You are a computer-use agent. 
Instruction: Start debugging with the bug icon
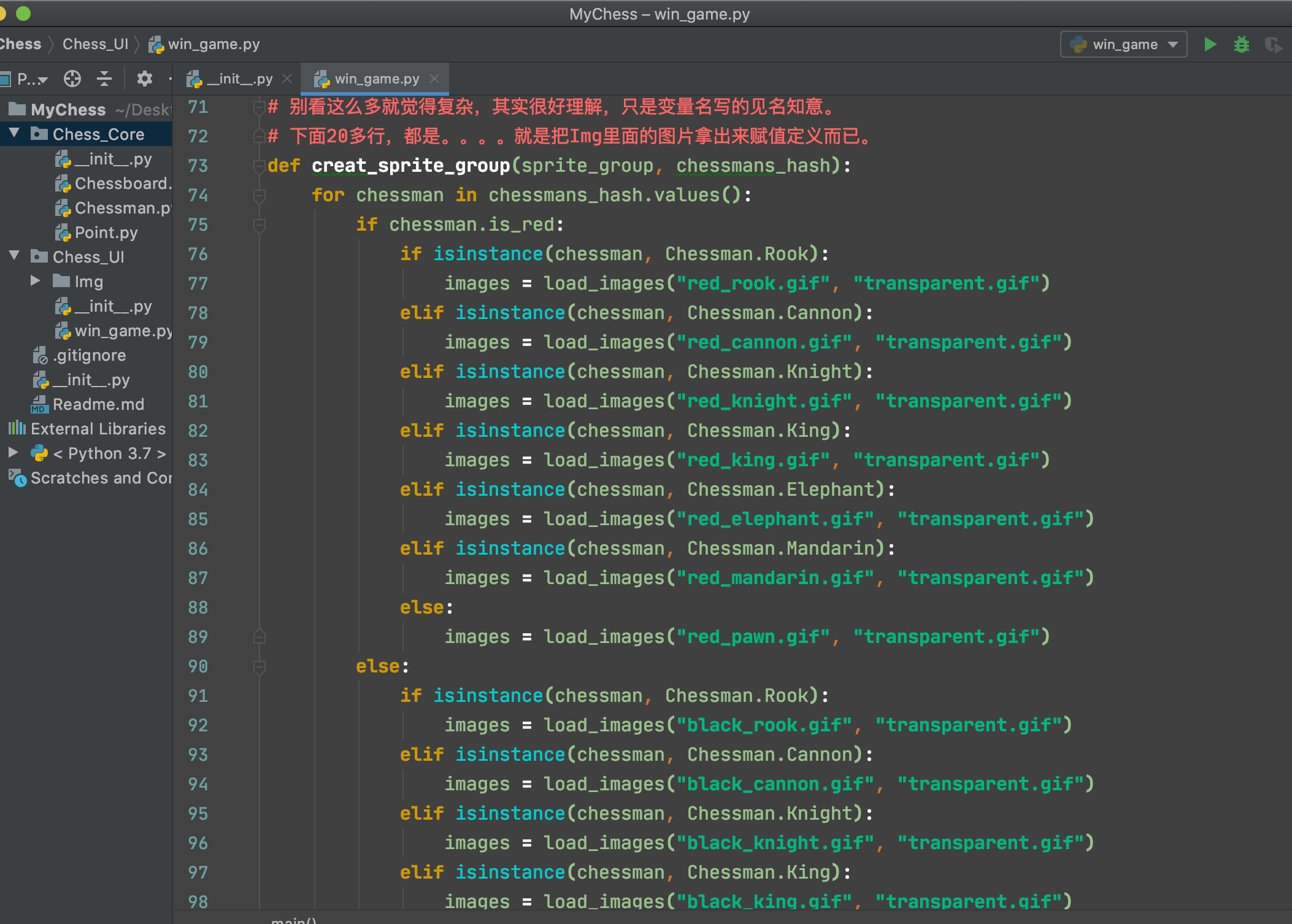1241,44
